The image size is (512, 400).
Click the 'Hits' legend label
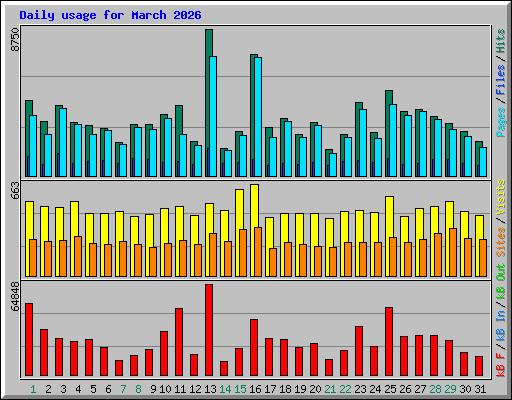click(x=501, y=41)
